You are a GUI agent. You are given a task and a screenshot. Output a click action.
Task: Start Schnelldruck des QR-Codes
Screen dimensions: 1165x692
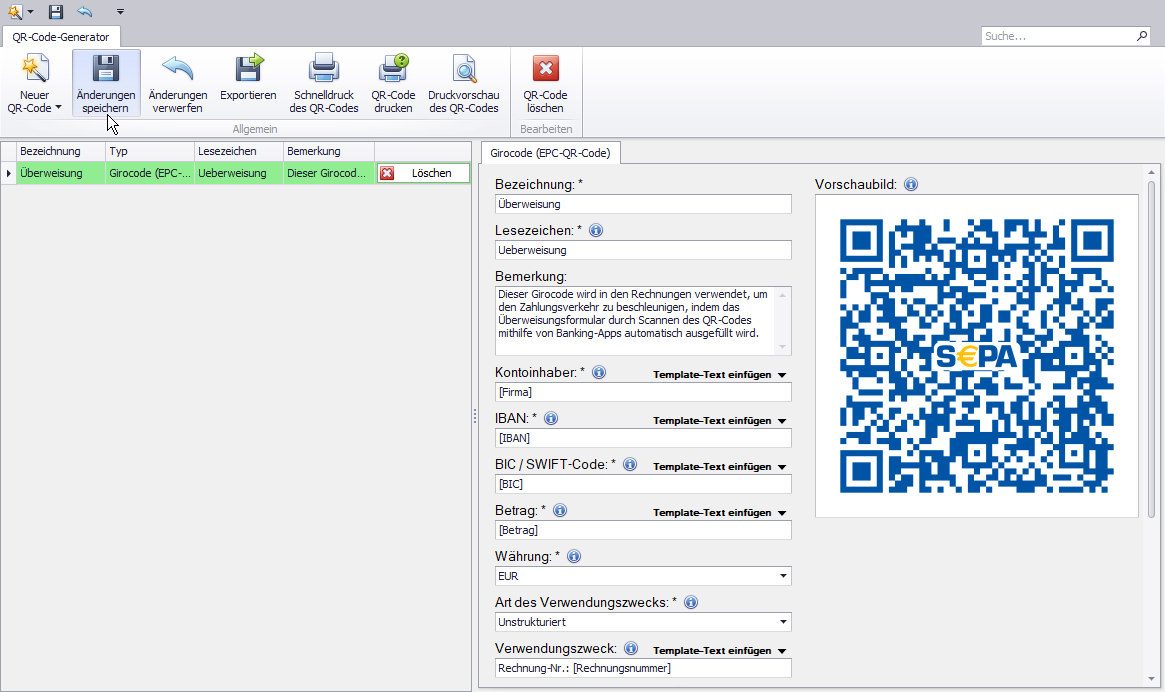pos(324,83)
